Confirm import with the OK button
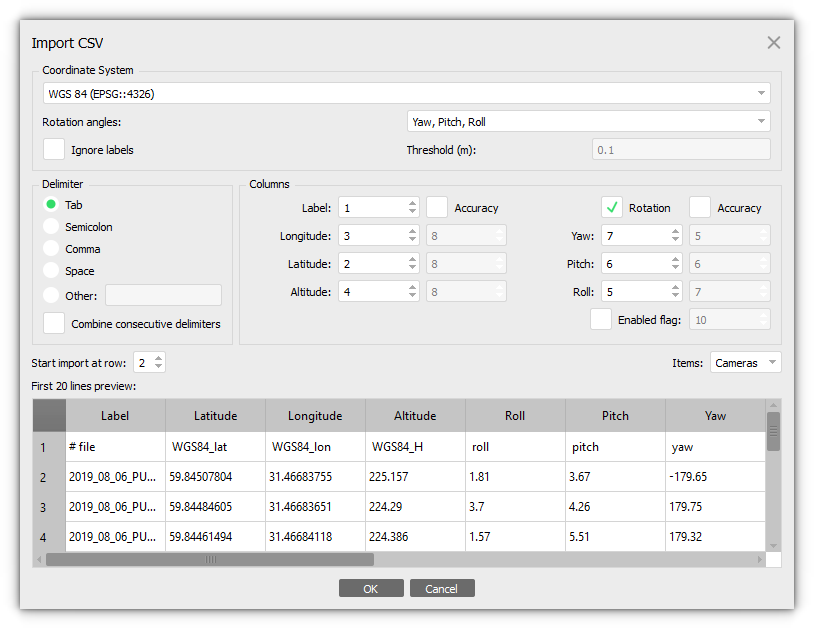Image resolution: width=814 pixels, height=628 pixels. pyautogui.click(x=371, y=588)
